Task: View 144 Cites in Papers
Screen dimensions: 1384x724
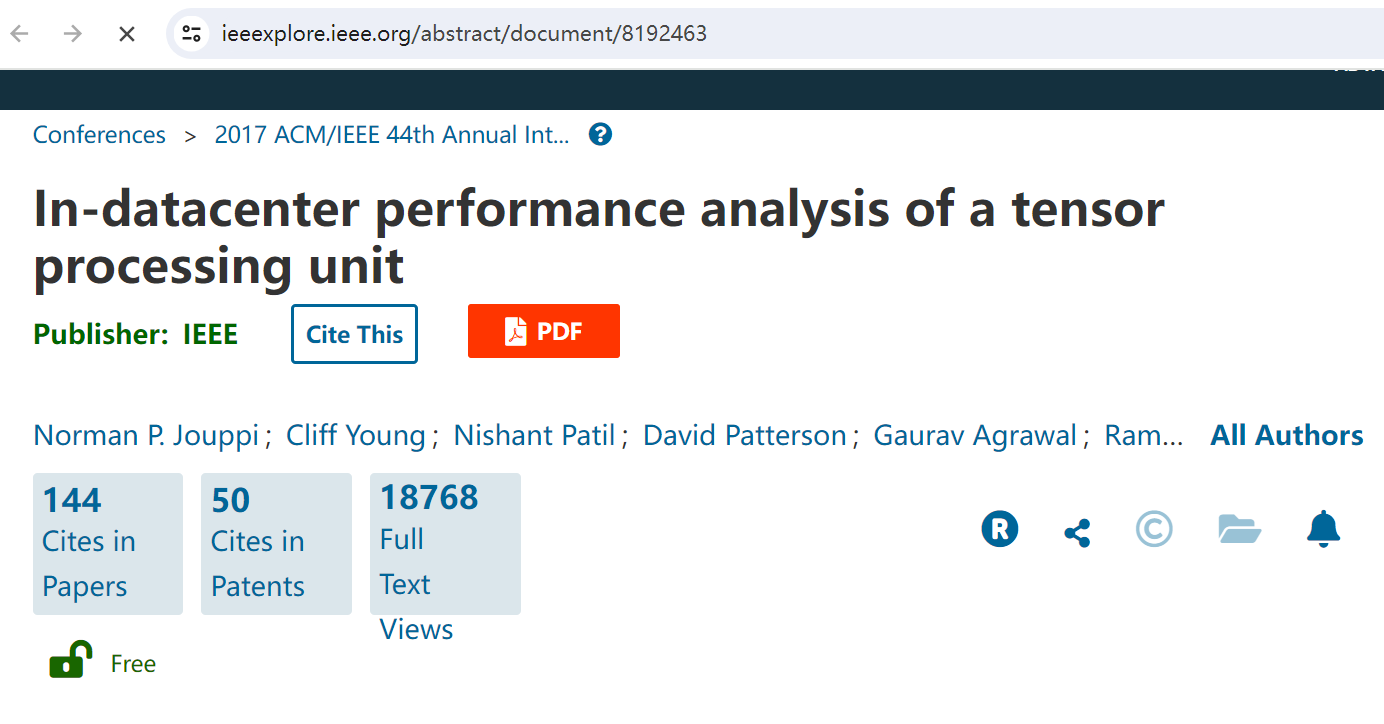Action: [108, 544]
